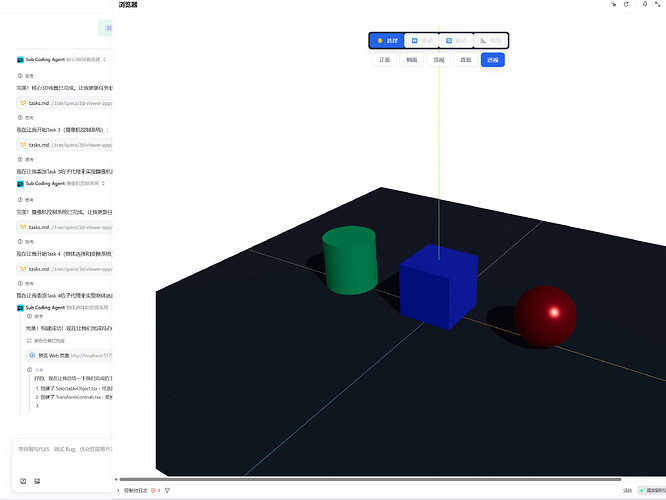Click the preview globe icon beside 预览 Web 页面
The image size is (666, 500).
32,356
